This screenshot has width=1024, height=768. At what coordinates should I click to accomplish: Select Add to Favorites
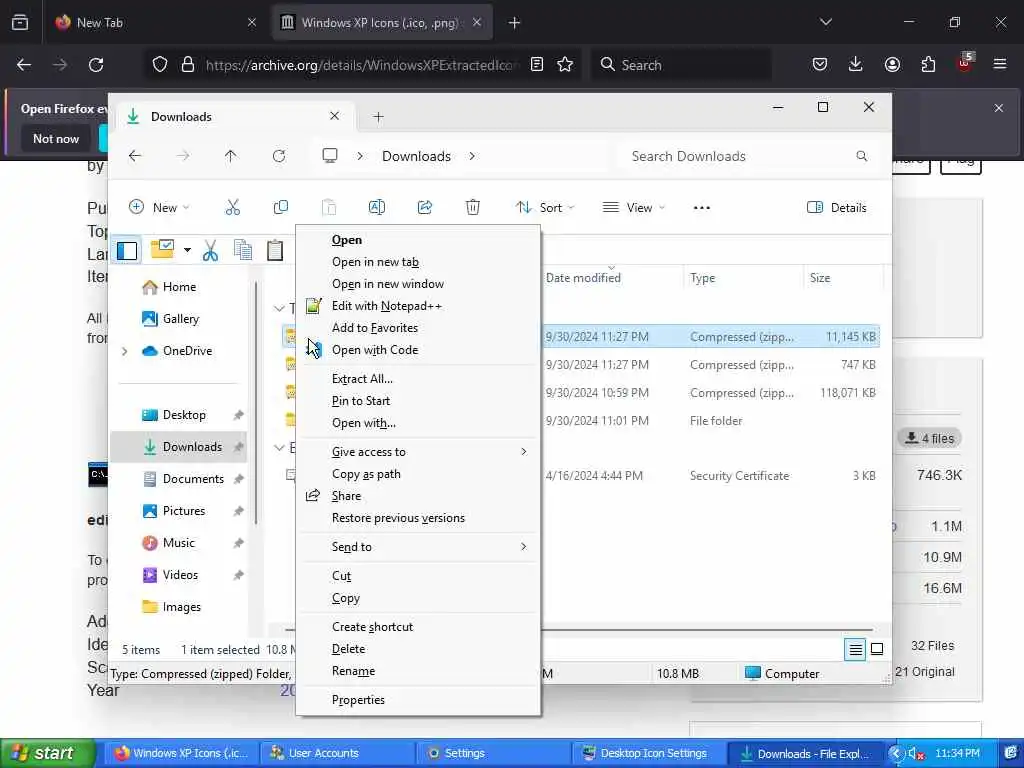coord(418,328)
